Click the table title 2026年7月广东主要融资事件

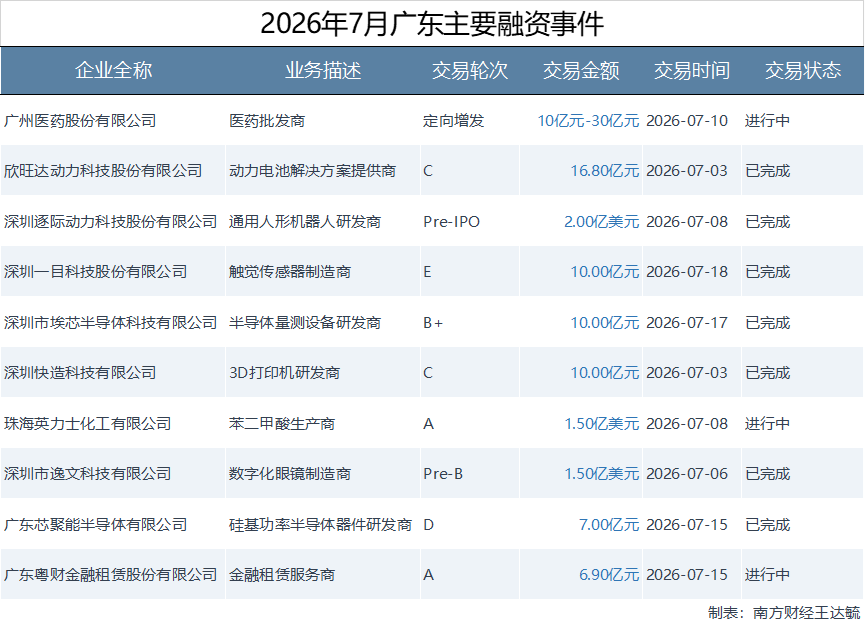pyautogui.click(x=432, y=24)
